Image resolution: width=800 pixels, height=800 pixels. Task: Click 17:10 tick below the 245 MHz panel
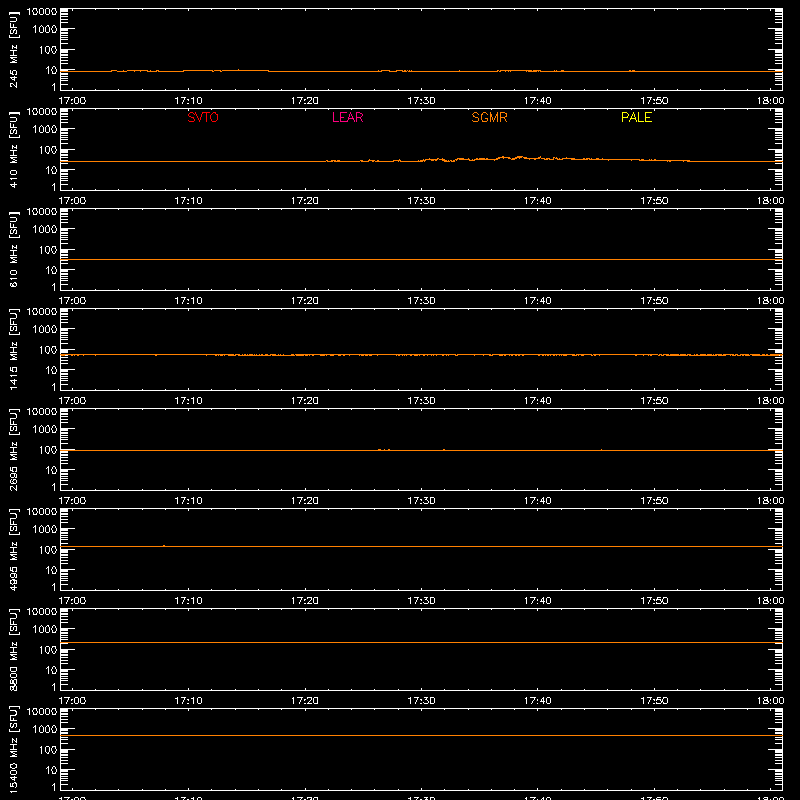tap(188, 101)
